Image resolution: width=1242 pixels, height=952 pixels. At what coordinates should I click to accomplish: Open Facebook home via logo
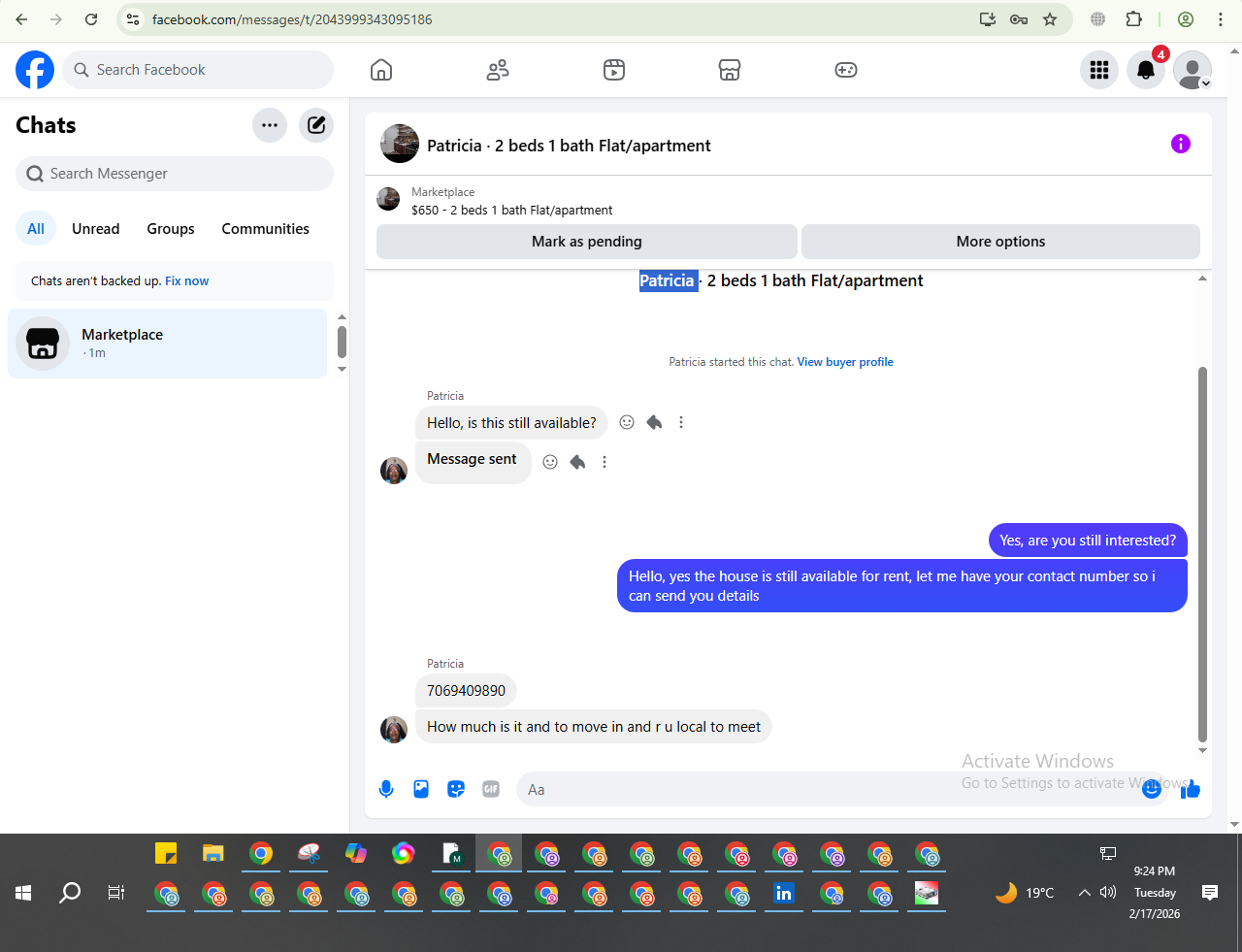click(35, 70)
